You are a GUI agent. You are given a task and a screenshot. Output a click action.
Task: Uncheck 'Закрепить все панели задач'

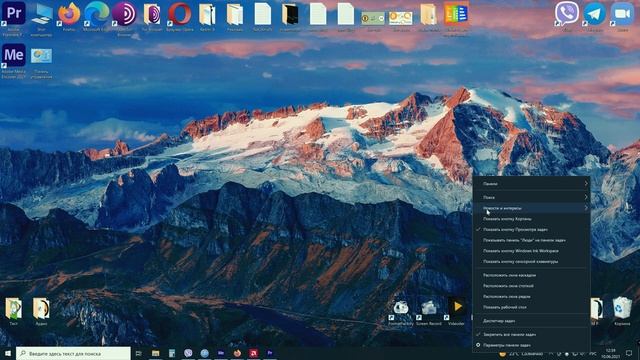click(x=531, y=334)
